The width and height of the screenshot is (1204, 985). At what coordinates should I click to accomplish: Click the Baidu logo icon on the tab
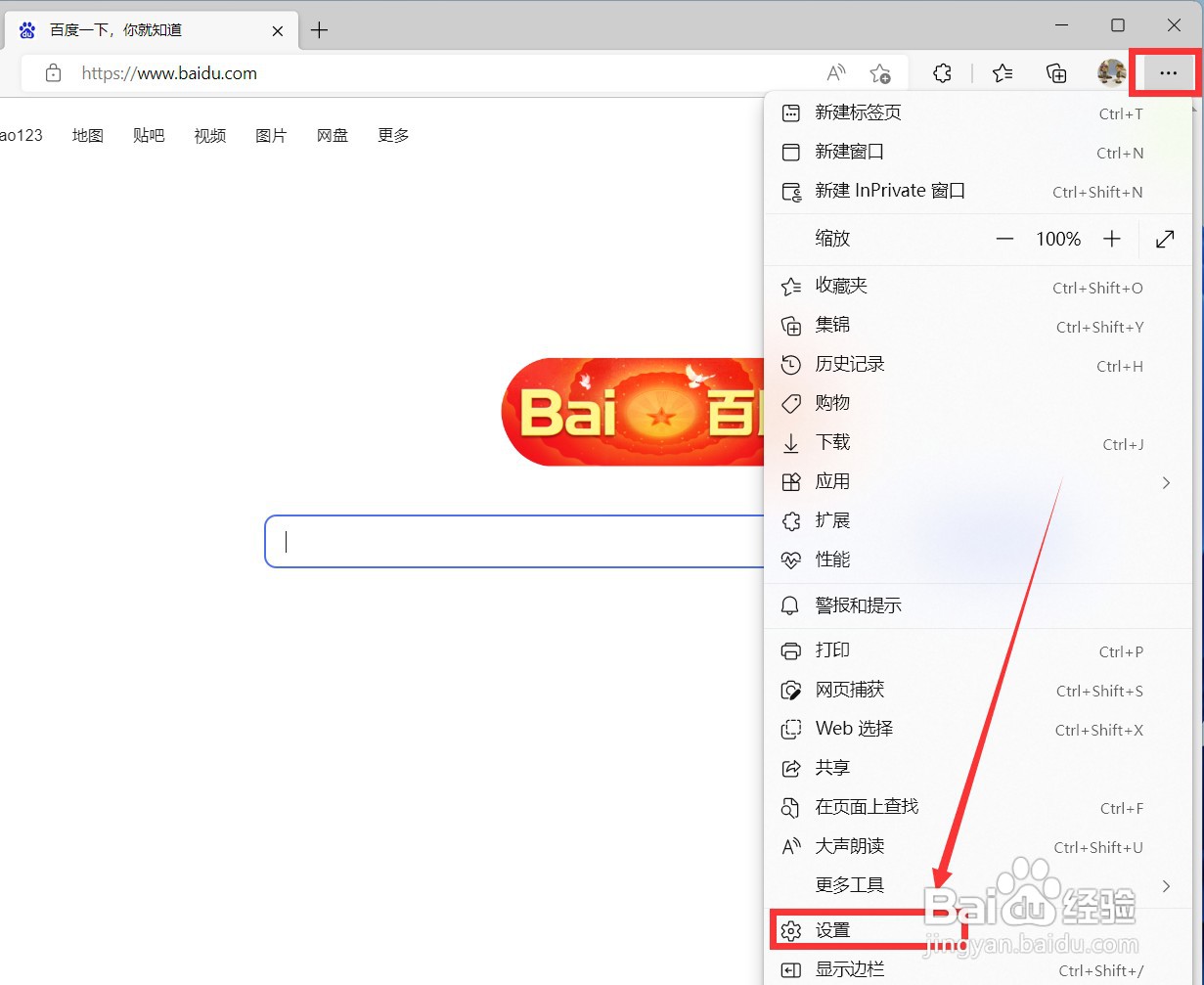[x=25, y=29]
